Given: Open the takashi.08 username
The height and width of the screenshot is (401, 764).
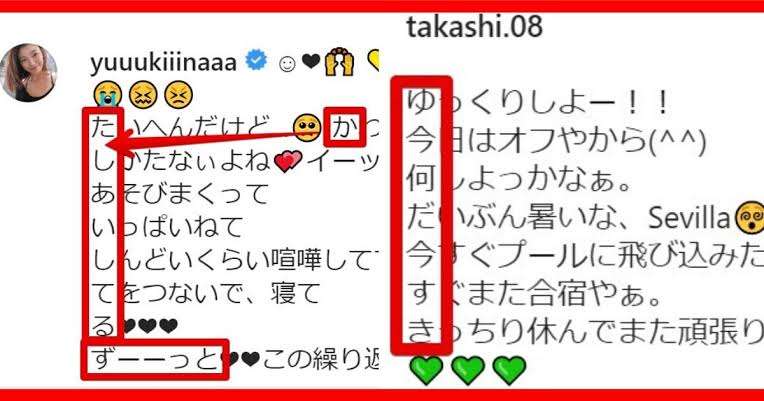Looking at the screenshot, I should tap(474, 27).
